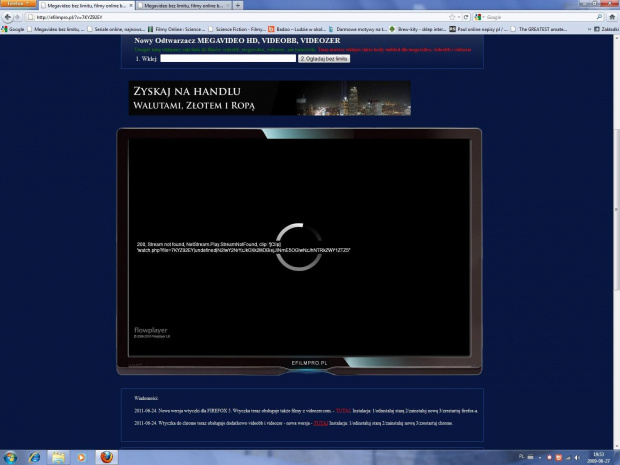Open the Megavideo bez limitu bookmark

pyautogui.click(x=56, y=29)
